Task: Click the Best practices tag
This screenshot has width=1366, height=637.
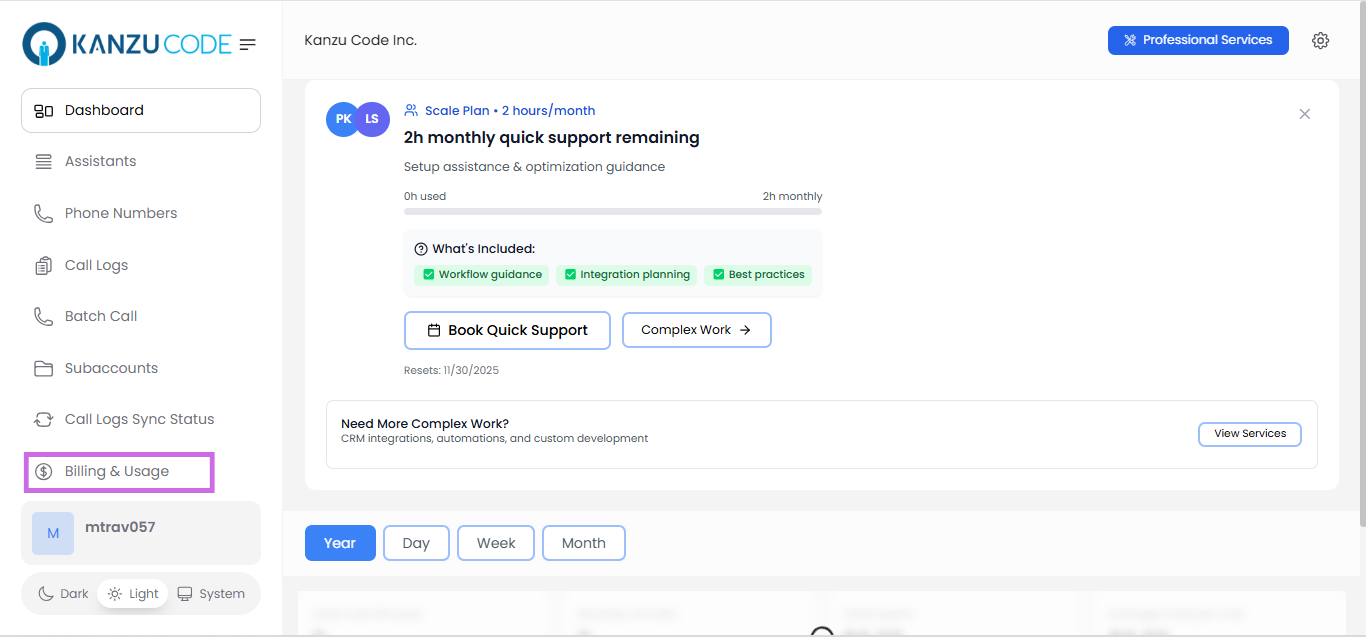Action: 758,275
